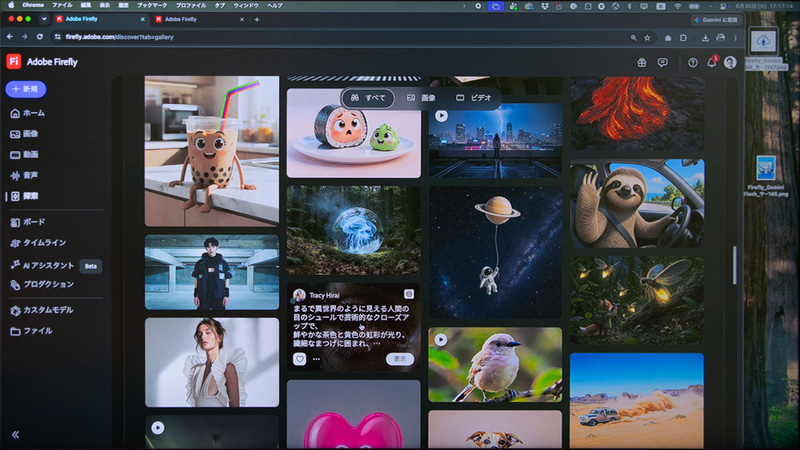
Task: Open the ファイル menu in macOS menu bar
Action: coord(62,5)
